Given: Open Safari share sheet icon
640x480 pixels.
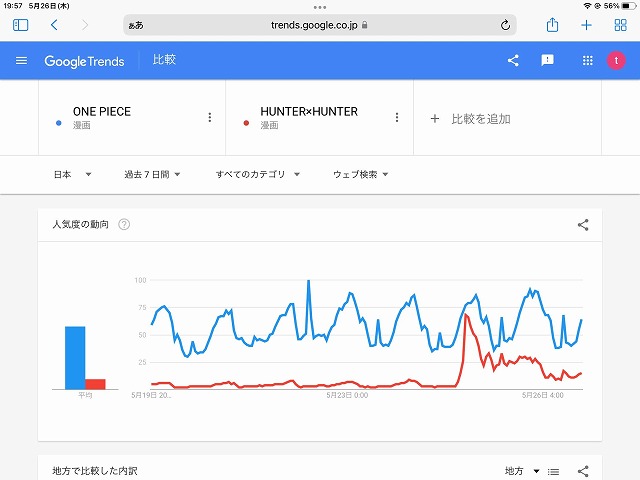Looking at the screenshot, I should [x=552, y=25].
